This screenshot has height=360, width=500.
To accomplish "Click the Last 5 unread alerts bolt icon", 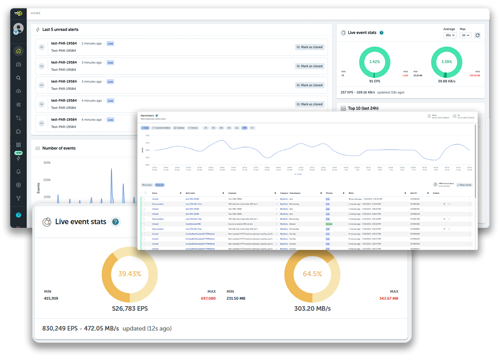I will pyautogui.click(x=38, y=30).
